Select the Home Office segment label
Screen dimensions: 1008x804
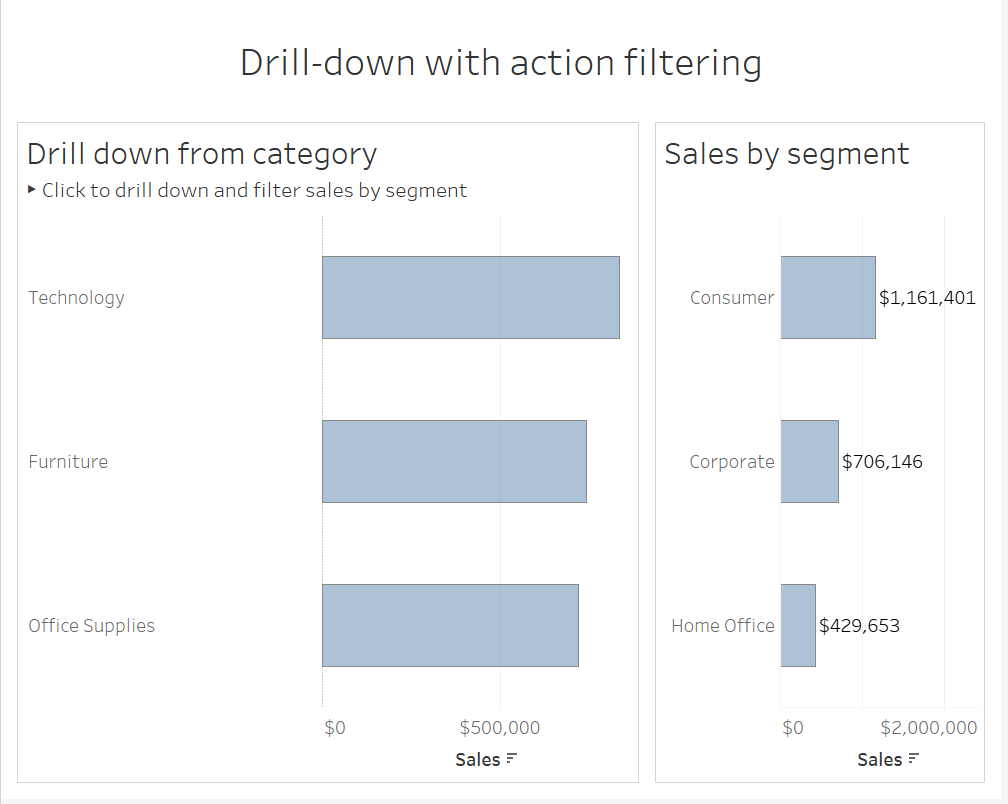click(x=722, y=625)
